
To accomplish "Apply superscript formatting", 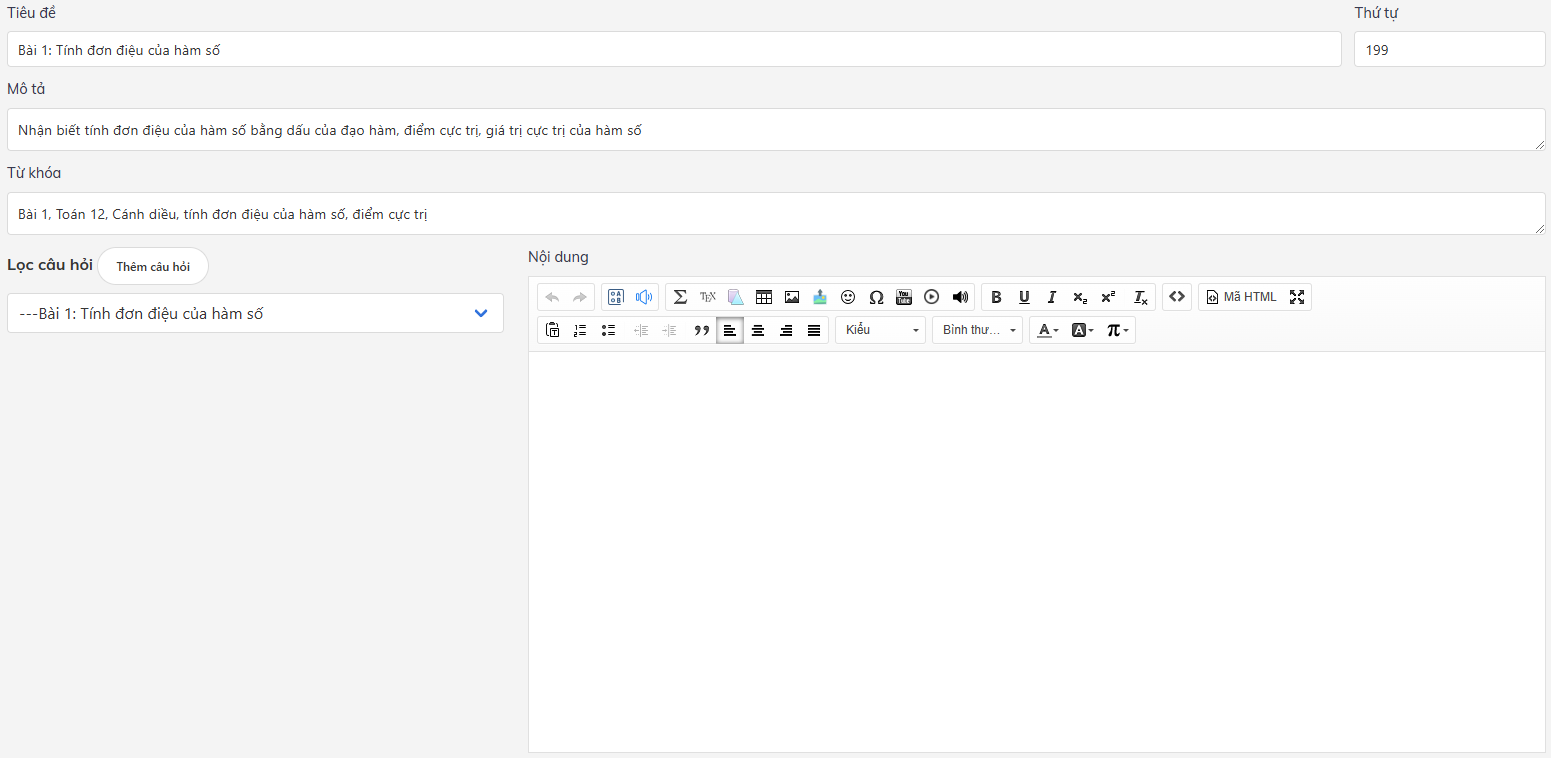I will (1108, 297).
